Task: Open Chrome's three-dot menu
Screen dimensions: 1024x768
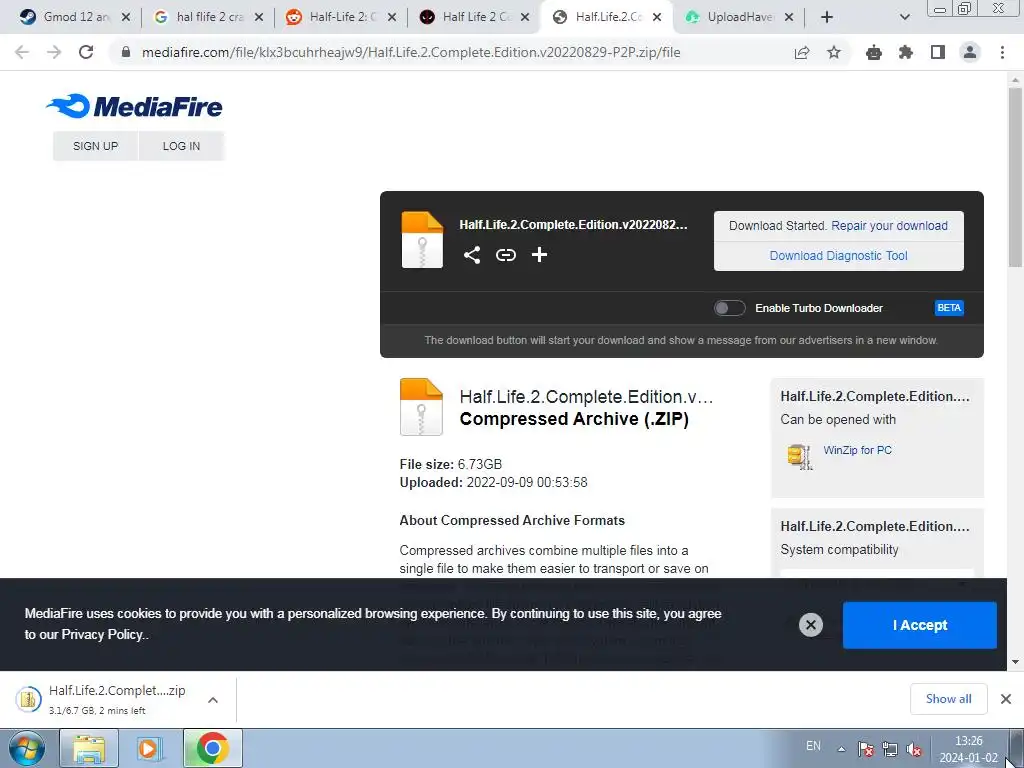Action: pyautogui.click(x=1002, y=52)
